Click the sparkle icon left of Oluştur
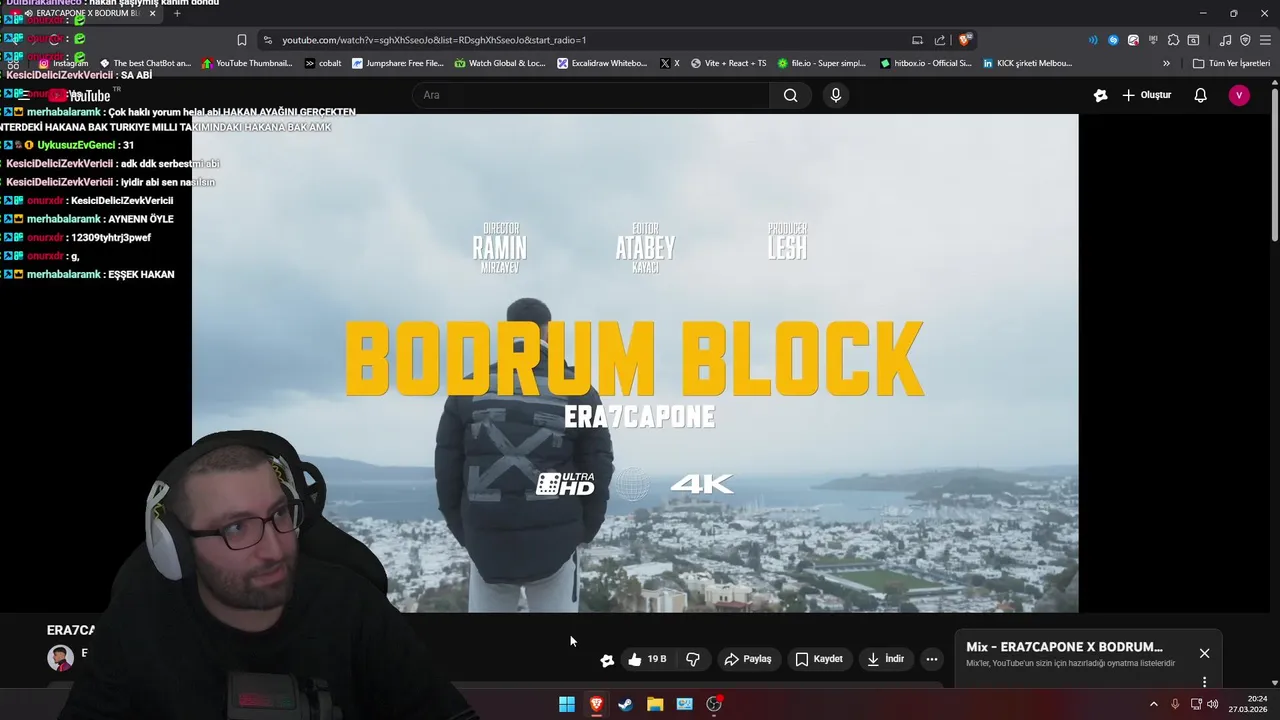This screenshot has height=720, width=1280. click(1100, 95)
